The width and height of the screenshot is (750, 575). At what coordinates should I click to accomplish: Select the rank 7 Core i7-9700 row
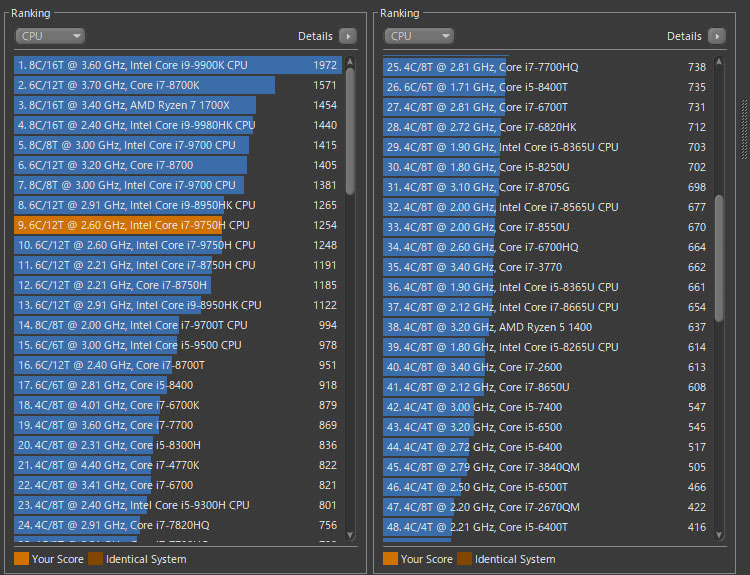(x=178, y=185)
